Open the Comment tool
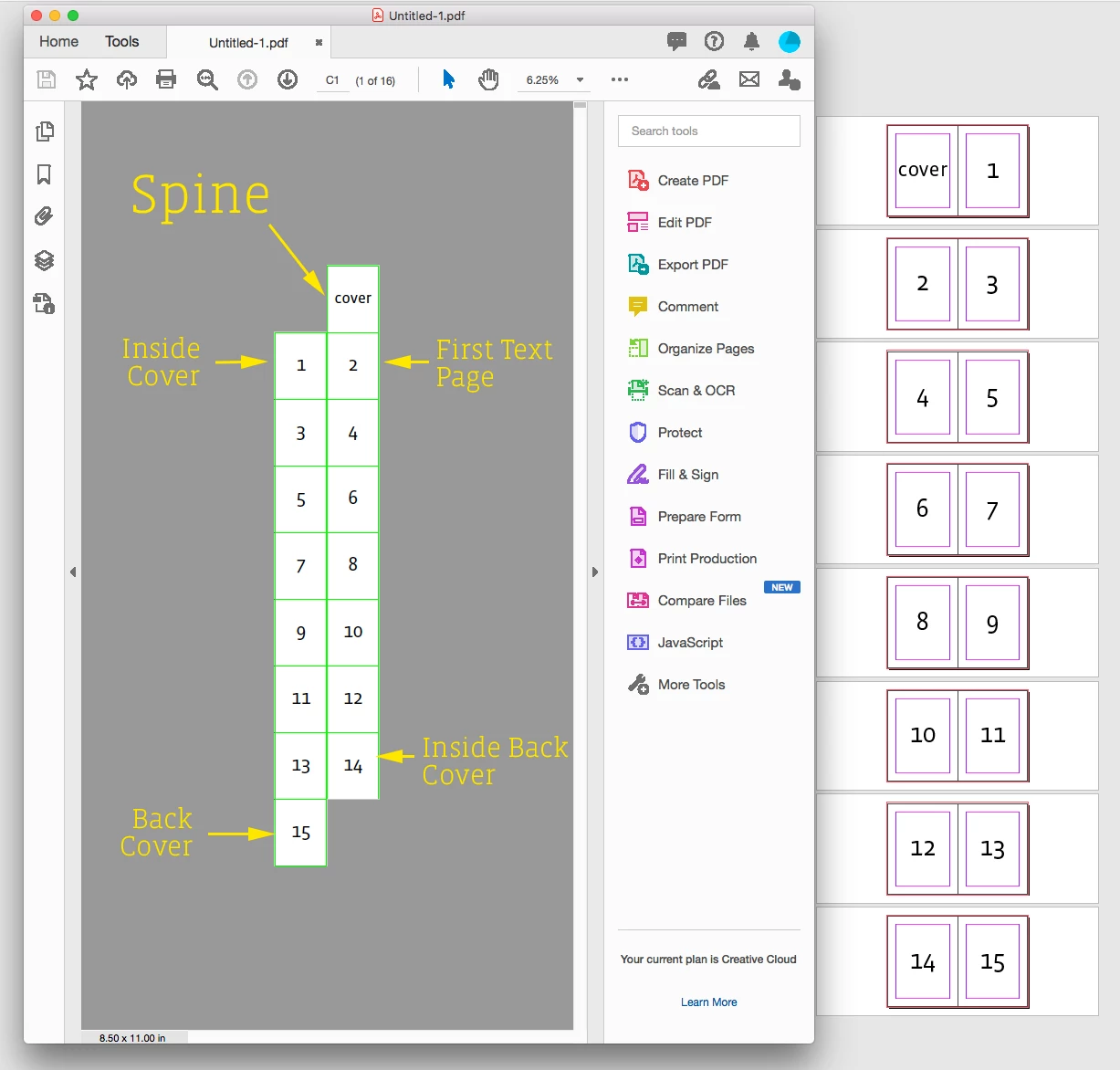 coord(673,306)
